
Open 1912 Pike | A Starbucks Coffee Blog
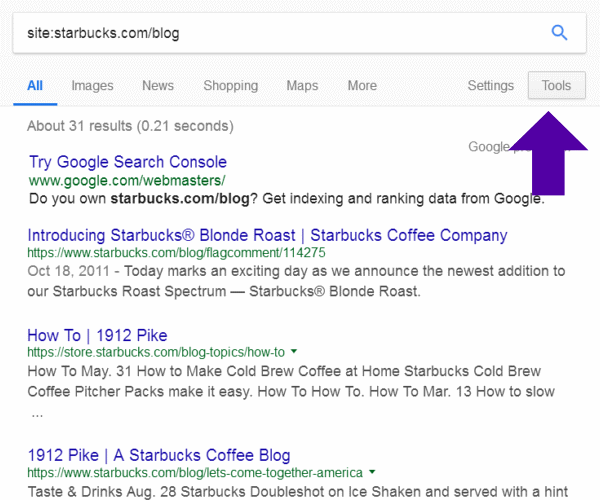pyautogui.click(x=158, y=455)
